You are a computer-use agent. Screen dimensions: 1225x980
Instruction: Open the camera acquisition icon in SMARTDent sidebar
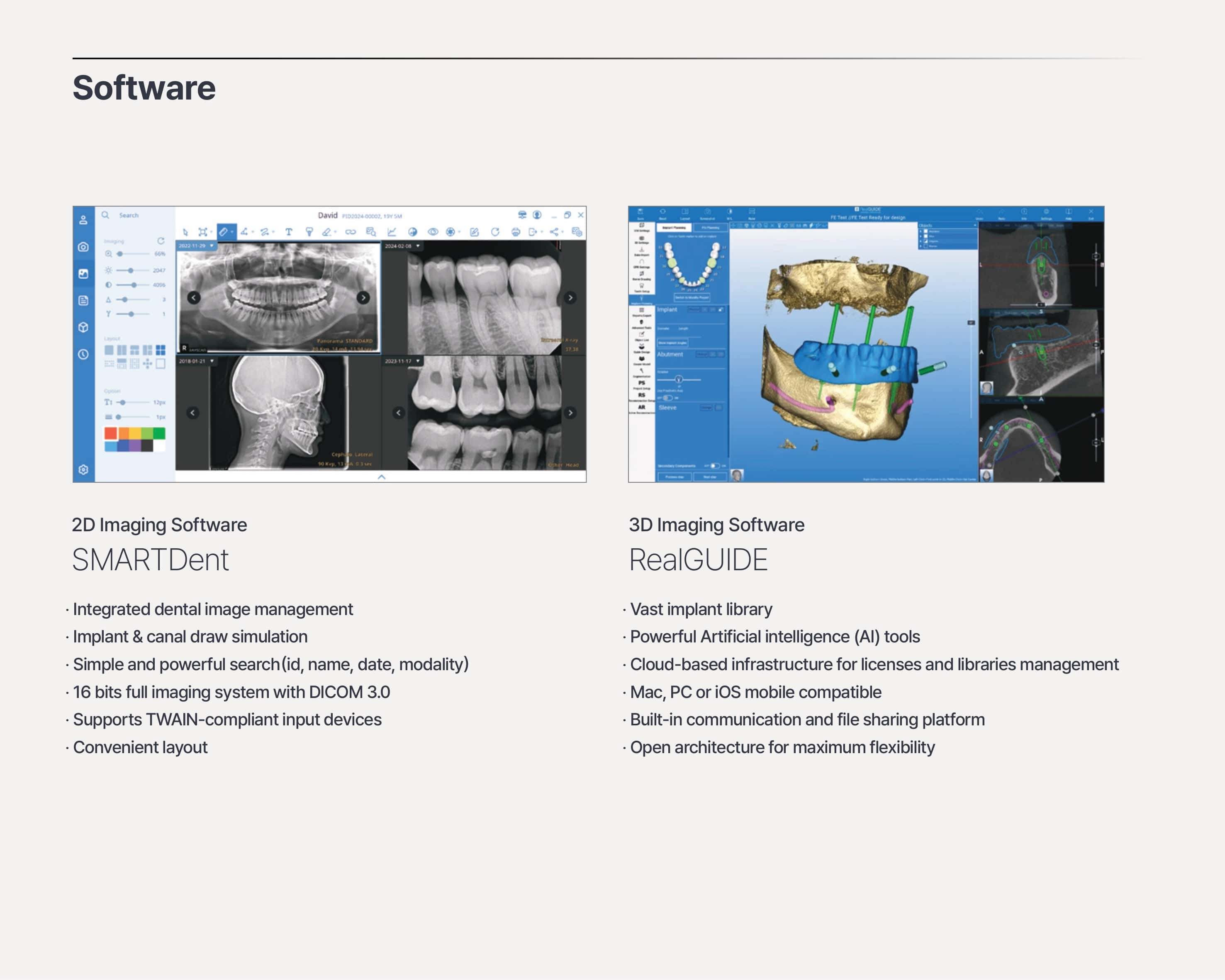(83, 247)
